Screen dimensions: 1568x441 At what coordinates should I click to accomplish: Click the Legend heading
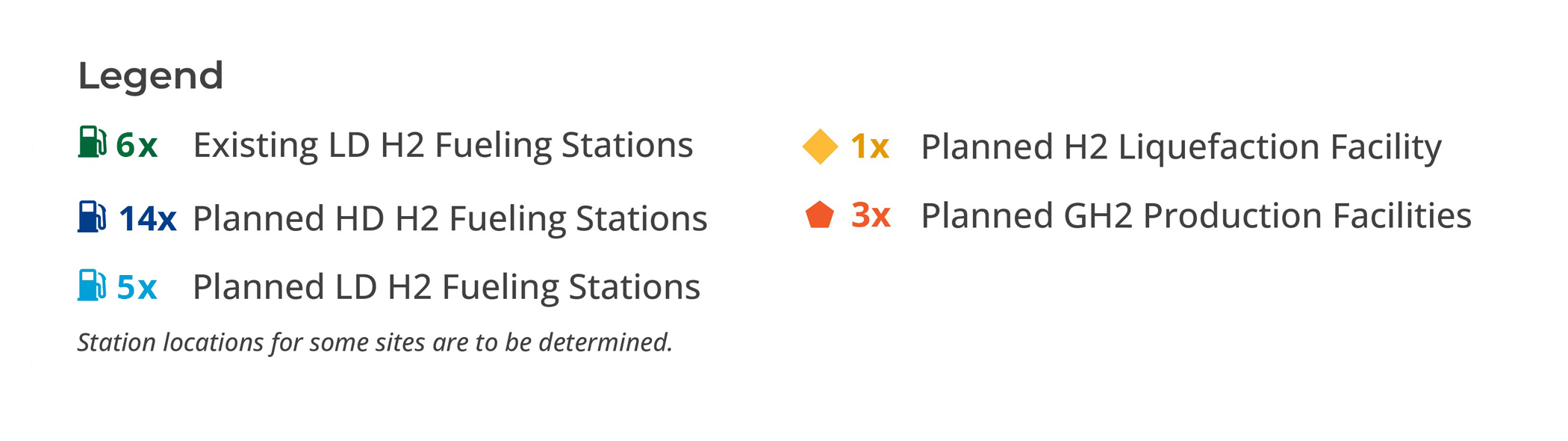tap(151, 76)
